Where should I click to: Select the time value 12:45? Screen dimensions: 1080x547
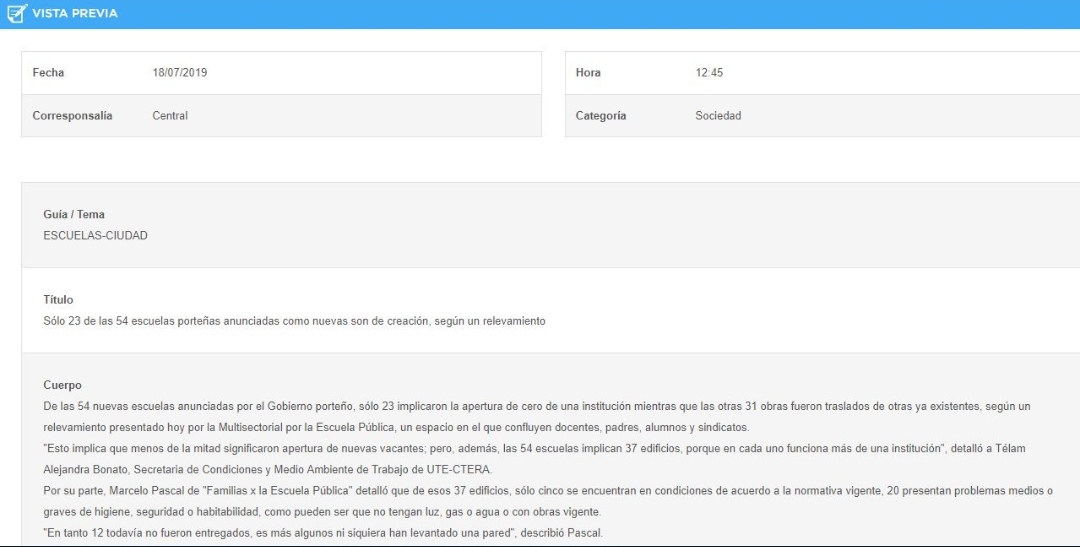pyautogui.click(x=709, y=73)
